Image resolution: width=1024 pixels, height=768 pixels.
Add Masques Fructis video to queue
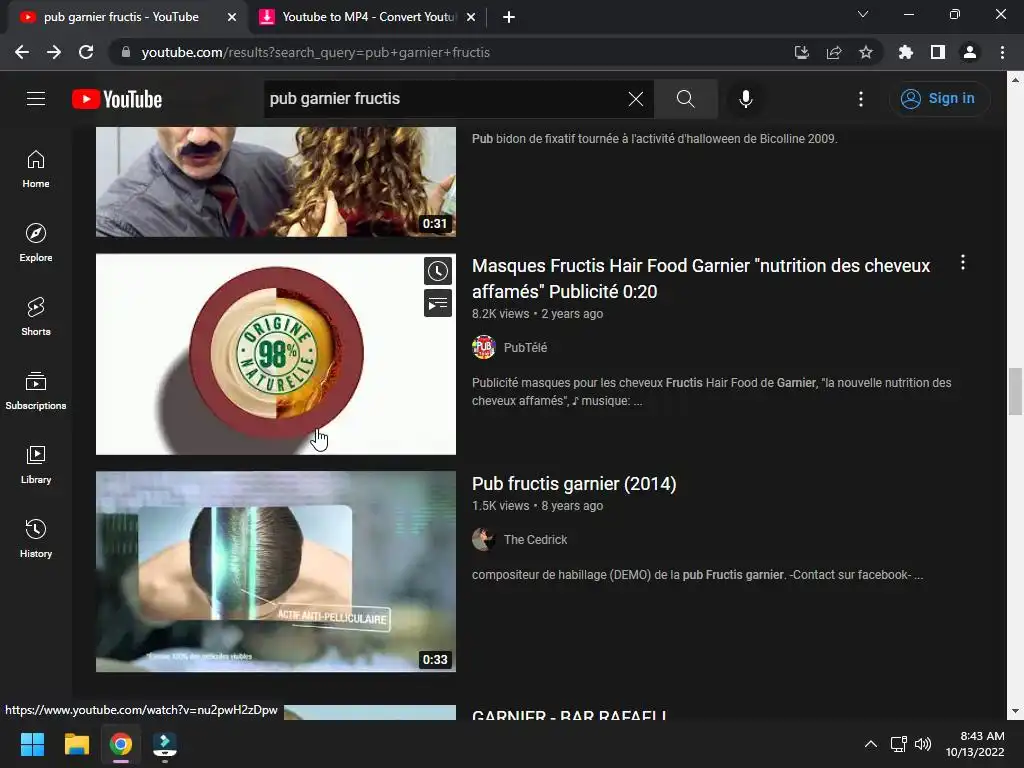coord(438,304)
